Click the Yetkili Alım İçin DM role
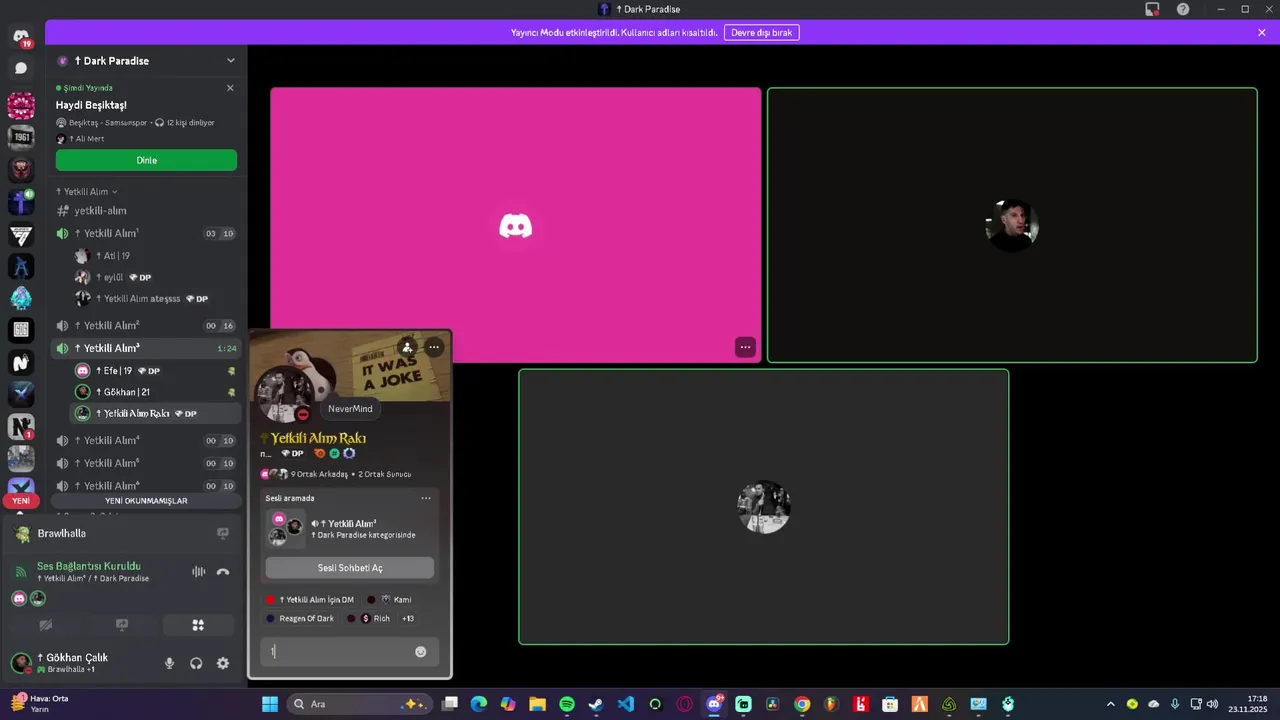 coord(310,600)
